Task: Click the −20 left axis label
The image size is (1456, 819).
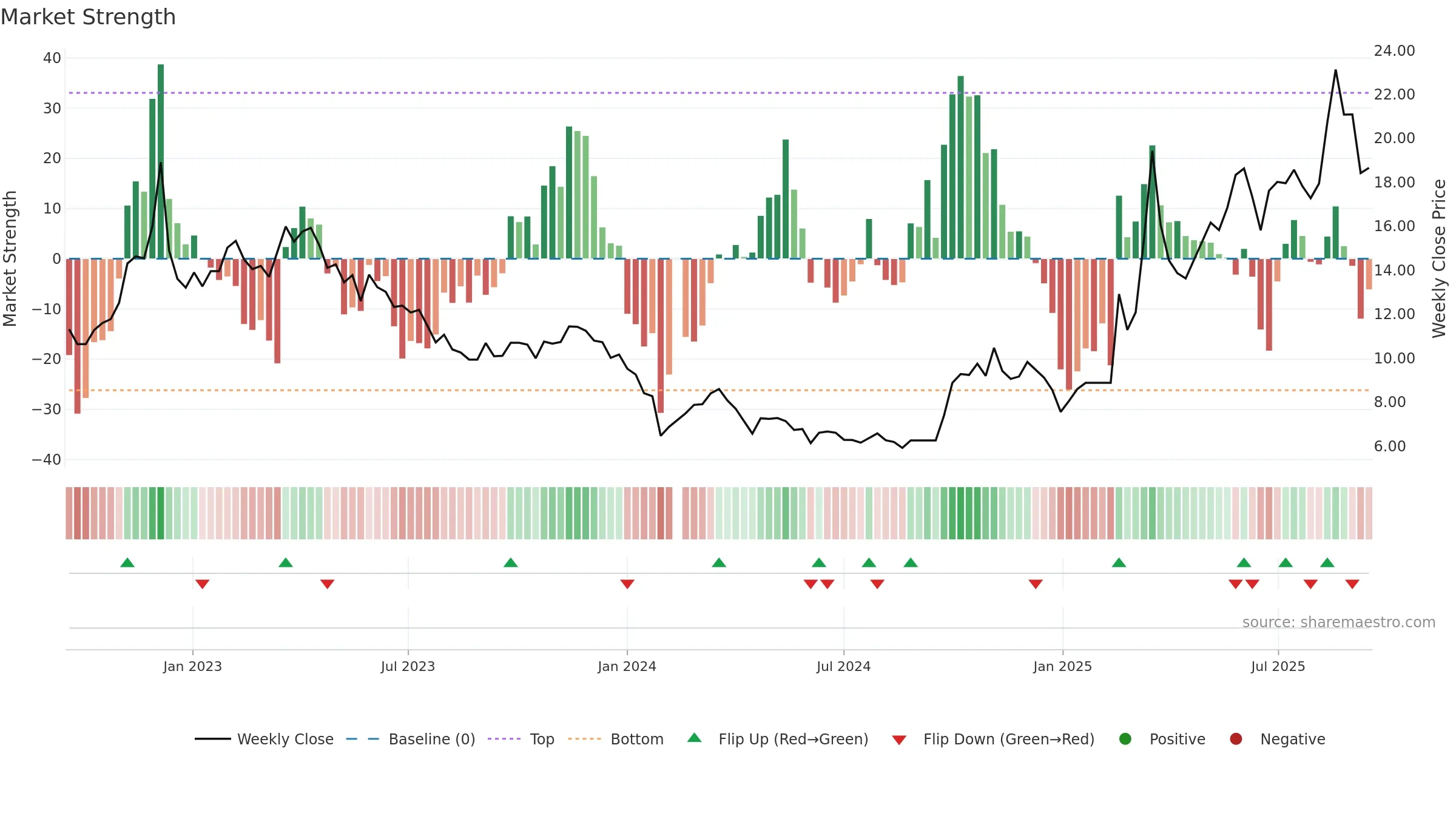Action: [x=47, y=359]
